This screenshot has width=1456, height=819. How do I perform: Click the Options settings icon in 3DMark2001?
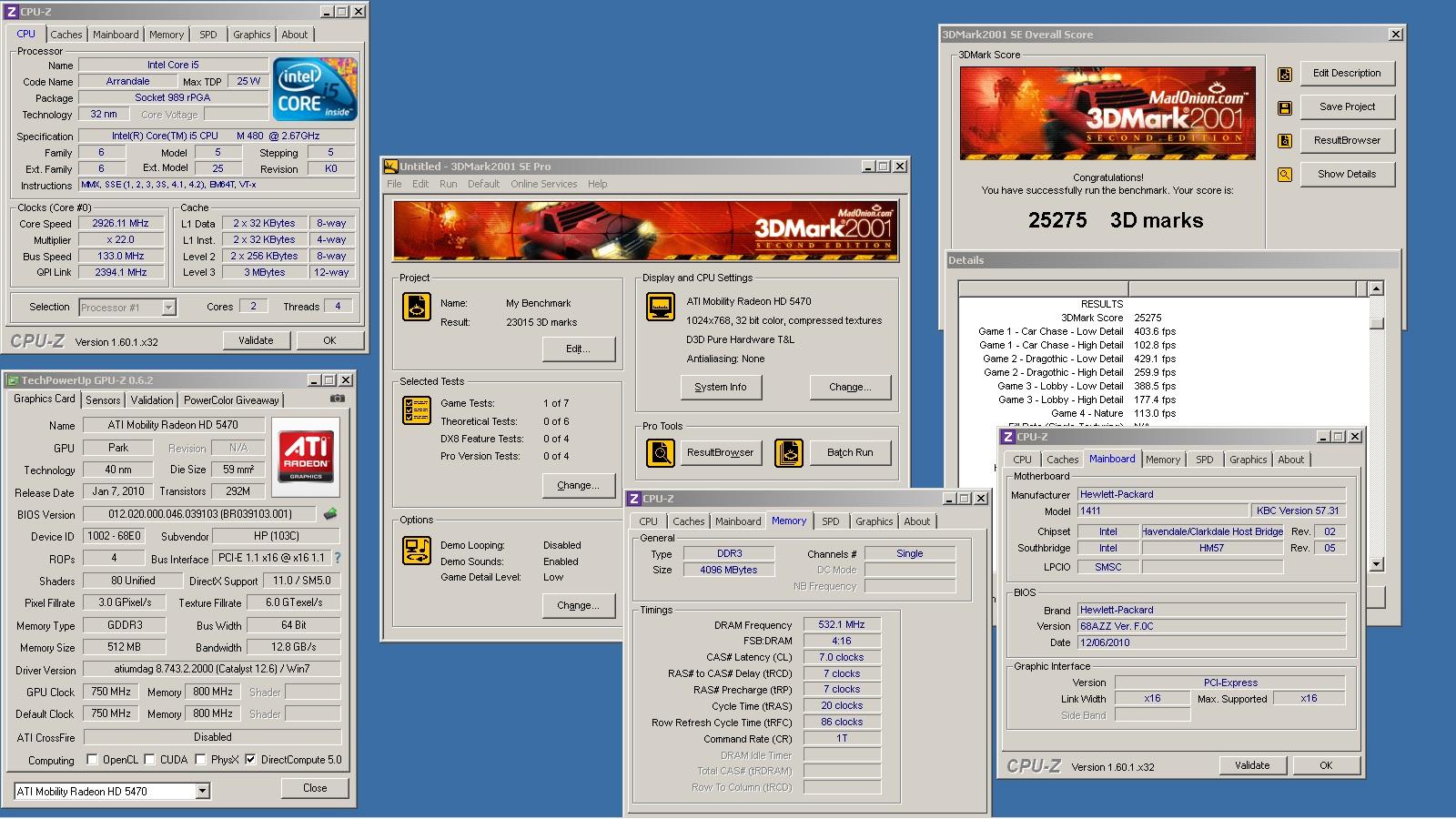tap(417, 550)
